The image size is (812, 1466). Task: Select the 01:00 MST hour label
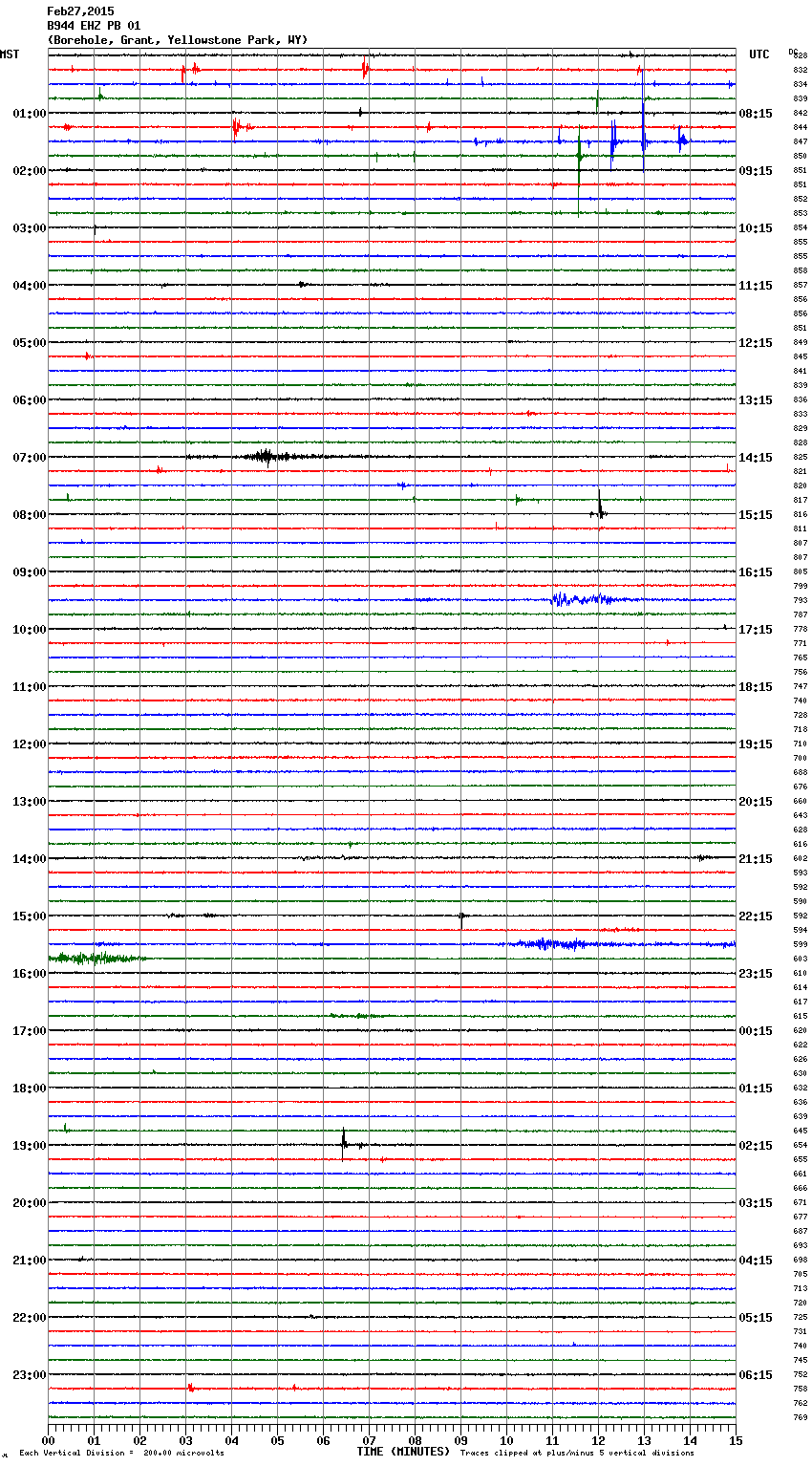tap(30, 114)
